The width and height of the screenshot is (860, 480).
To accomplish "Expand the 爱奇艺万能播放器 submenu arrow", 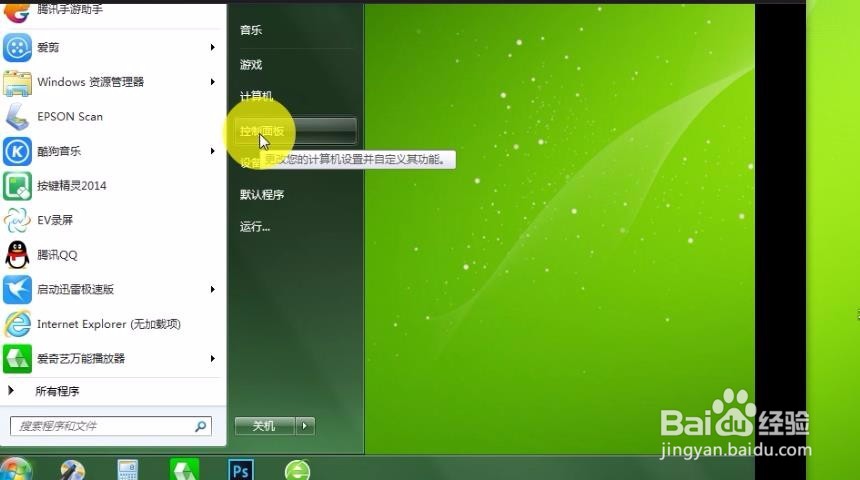I will point(212,359).
